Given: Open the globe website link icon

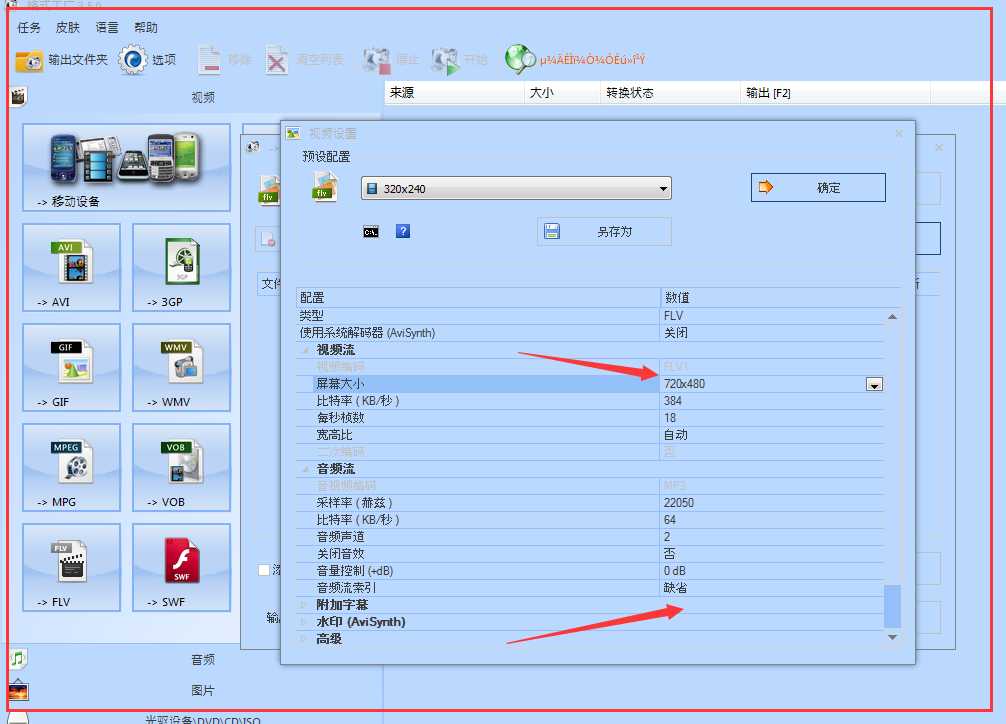Looking at the screenshot, I should tap(520, 59).
